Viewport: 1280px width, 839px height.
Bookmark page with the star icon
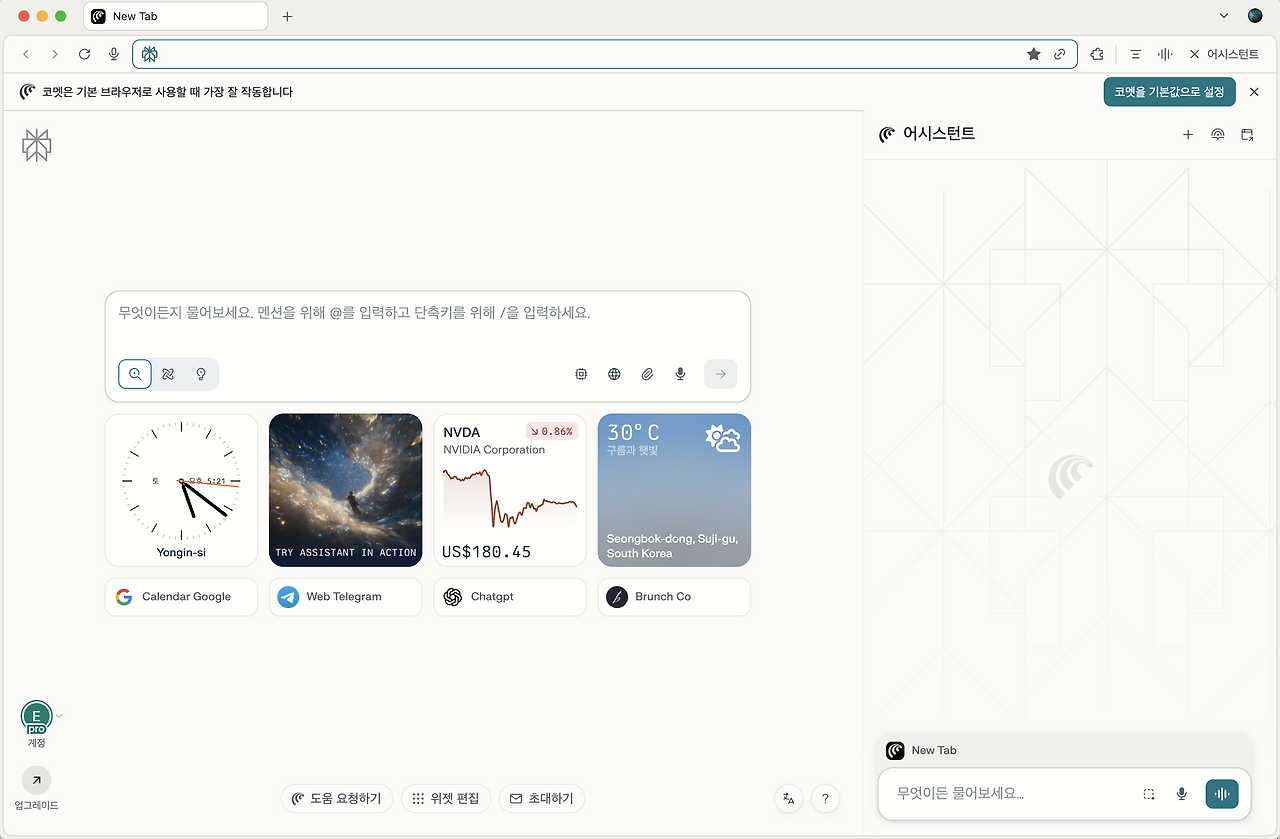[x=1034, y=54]
